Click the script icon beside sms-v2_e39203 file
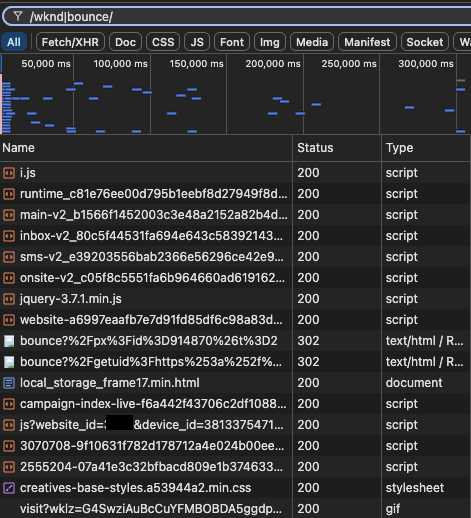The height and width of the screenshot is (518, 471). (9, 257)
